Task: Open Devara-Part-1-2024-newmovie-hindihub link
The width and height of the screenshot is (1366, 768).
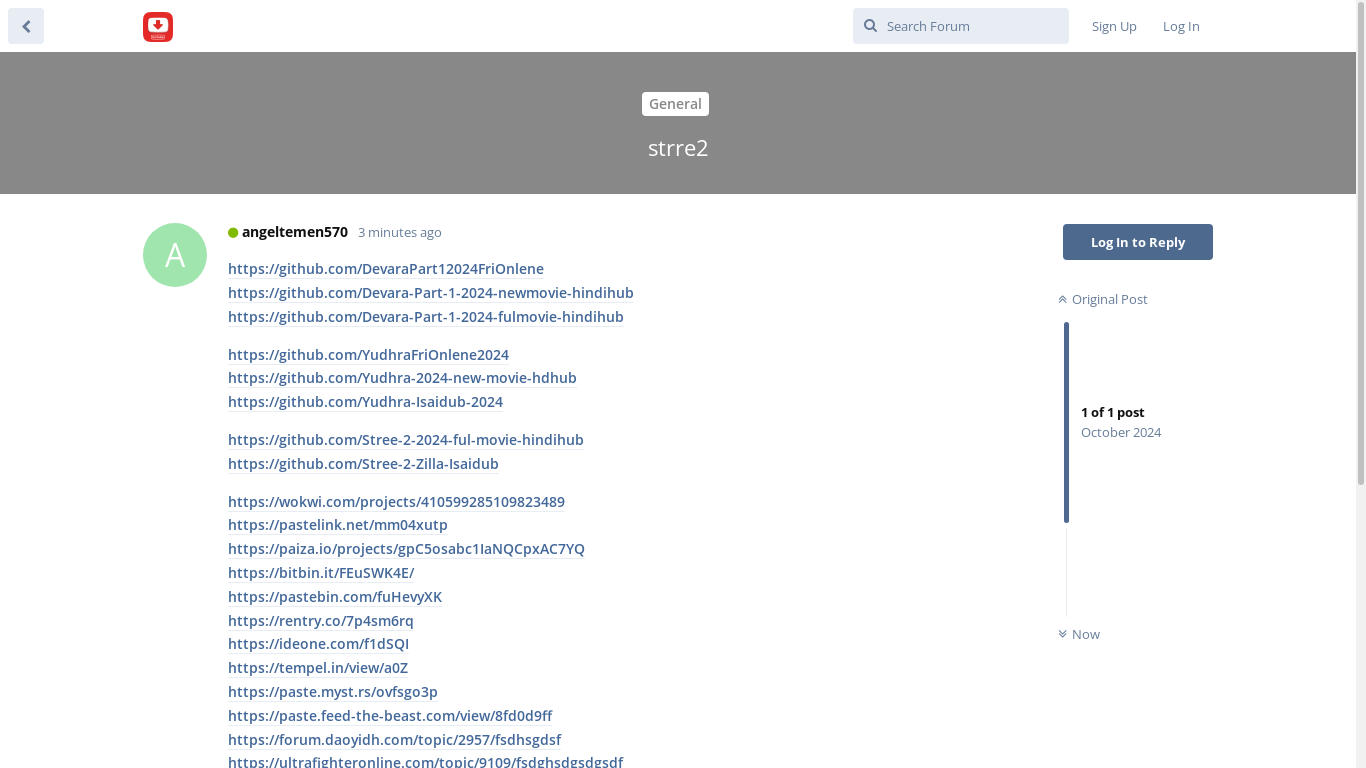Action: (x=431, y=293)
